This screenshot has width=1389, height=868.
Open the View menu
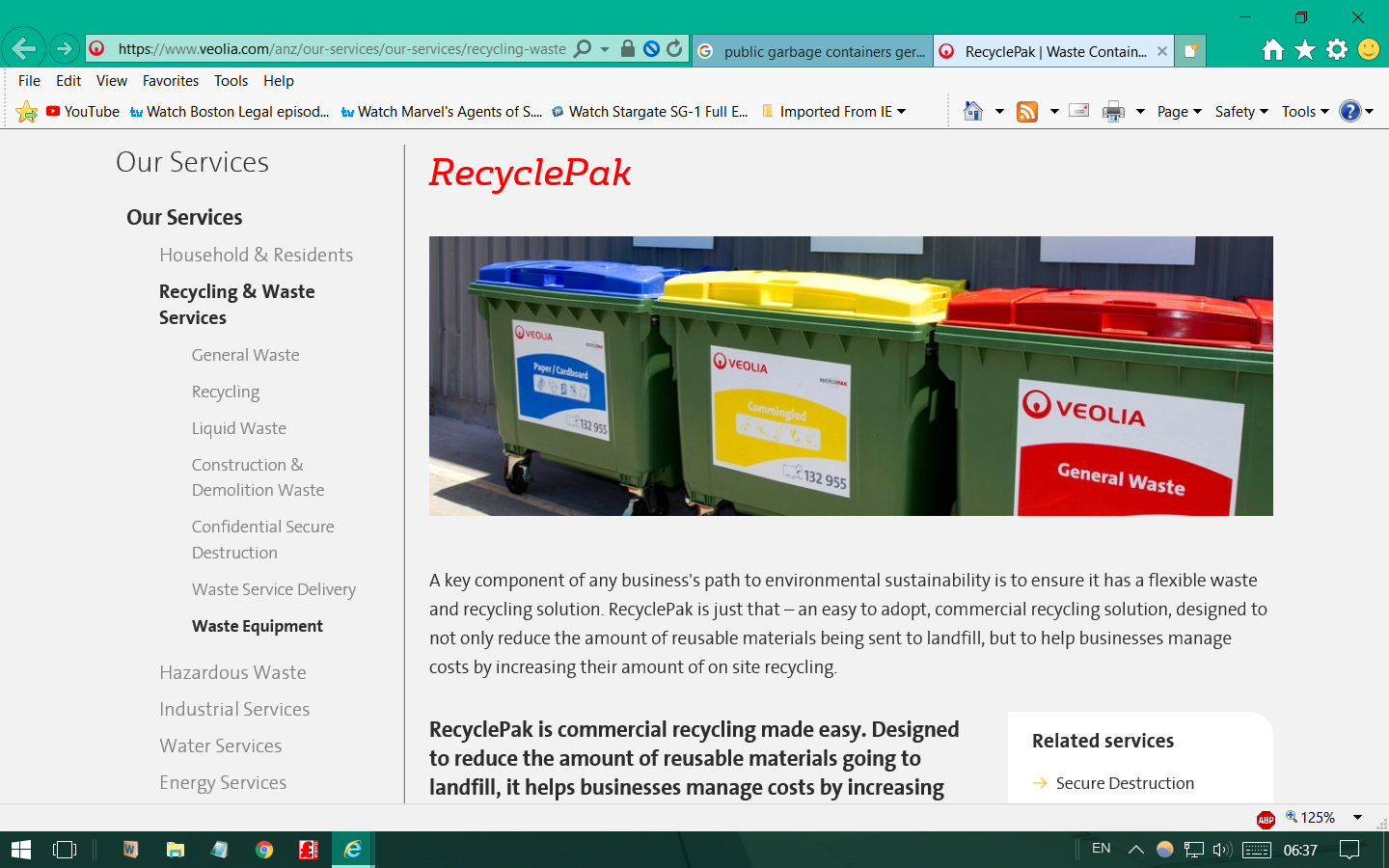point(112,81)
